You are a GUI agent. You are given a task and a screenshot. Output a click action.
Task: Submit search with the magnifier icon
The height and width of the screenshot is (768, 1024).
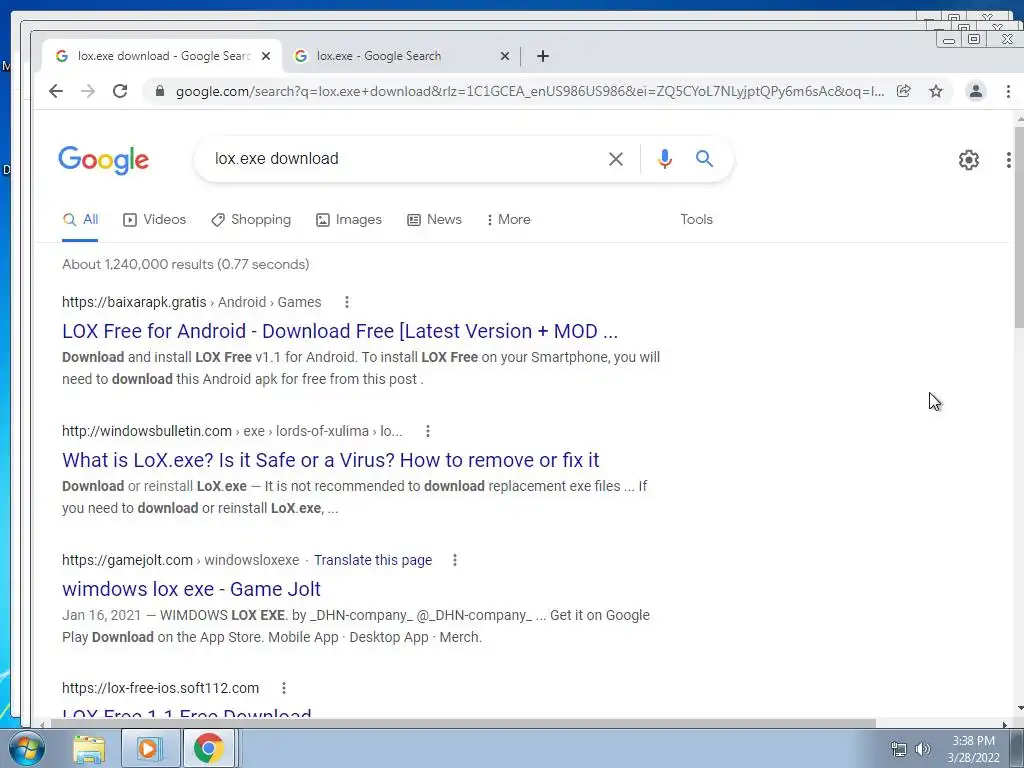point(704,159)
